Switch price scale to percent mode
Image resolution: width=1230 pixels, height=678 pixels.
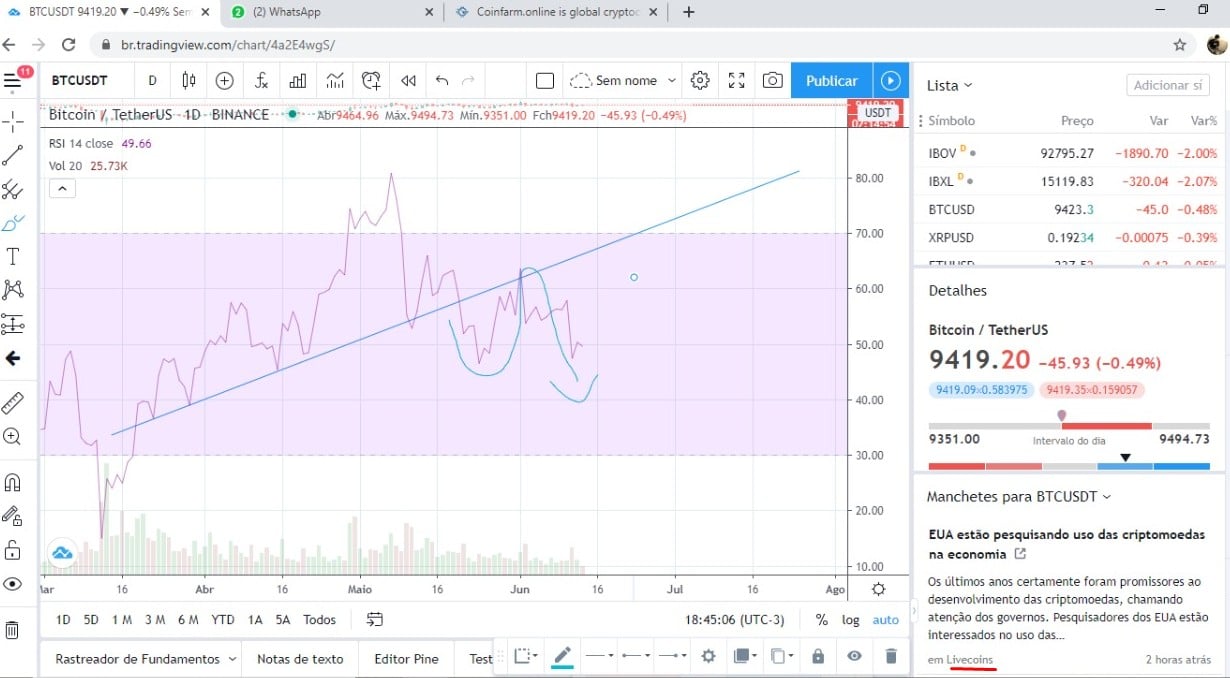(821, 620)
